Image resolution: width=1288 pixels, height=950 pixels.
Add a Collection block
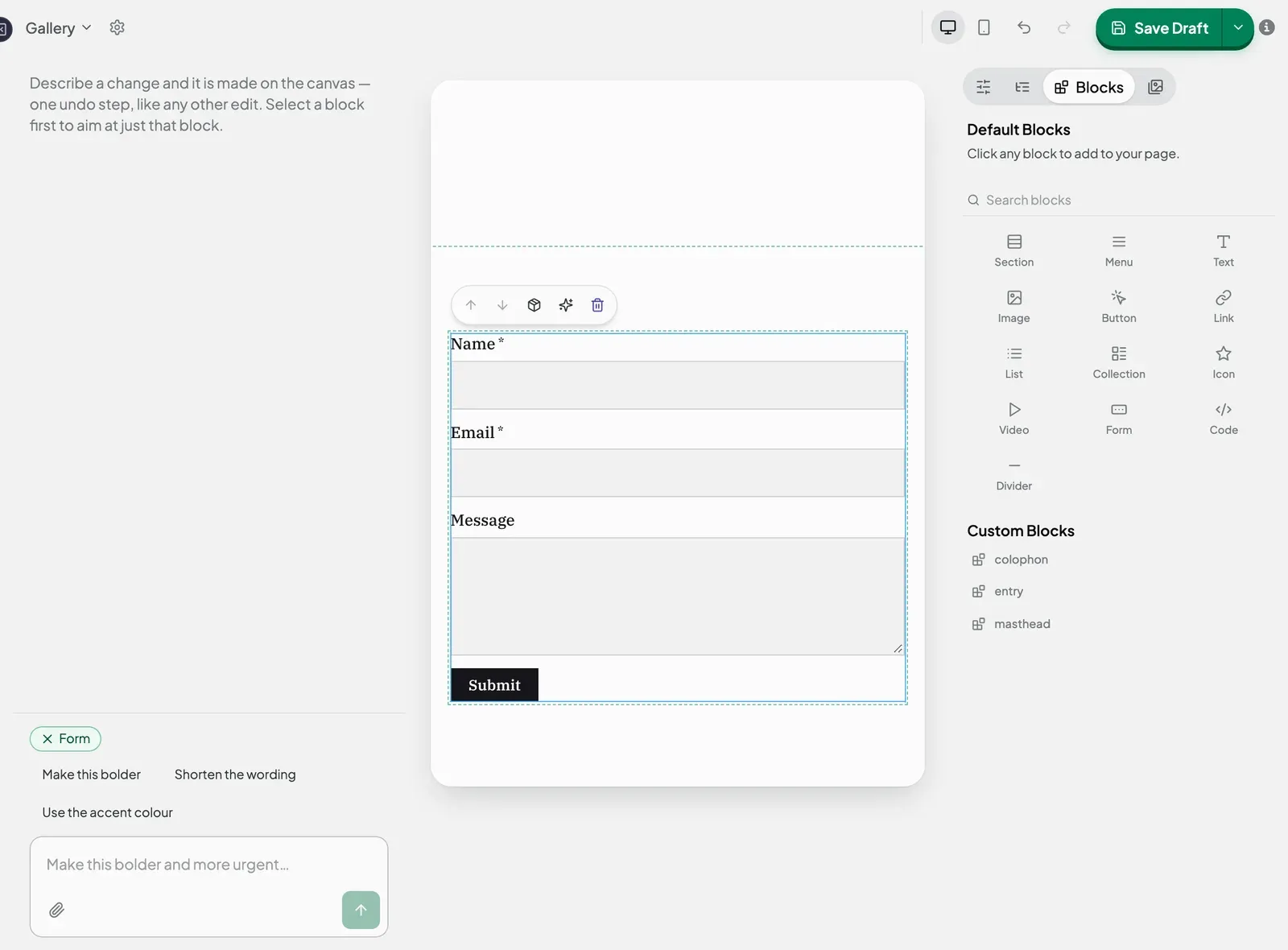pos(1119,362)
